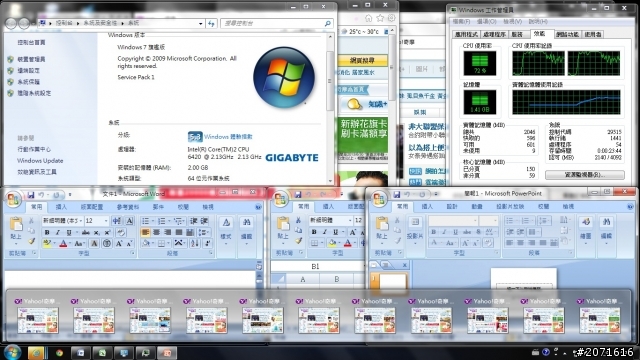640x360 pixels.
Task: Open the Office button in Excel
Action: tap(280, 200)
